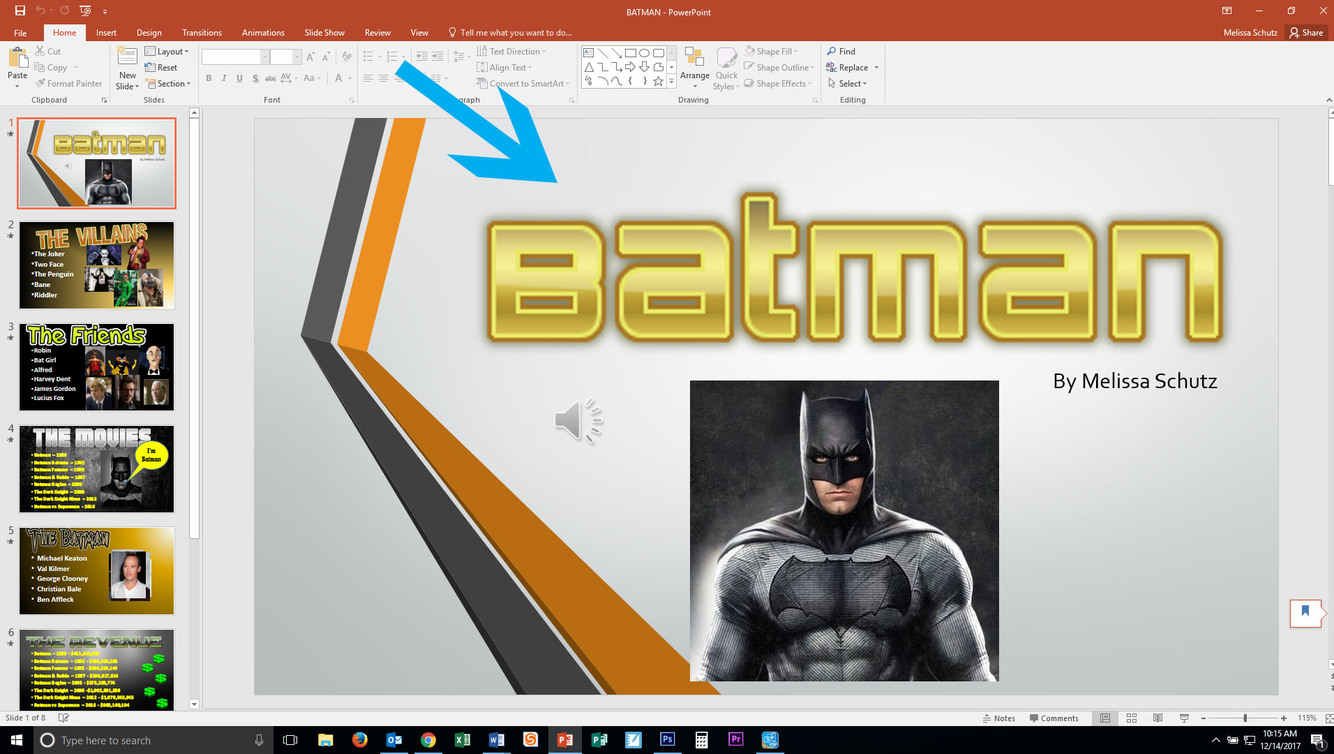
Task: Switch to the Design tab
Action: pyautogui.click(x=149, y=33)
